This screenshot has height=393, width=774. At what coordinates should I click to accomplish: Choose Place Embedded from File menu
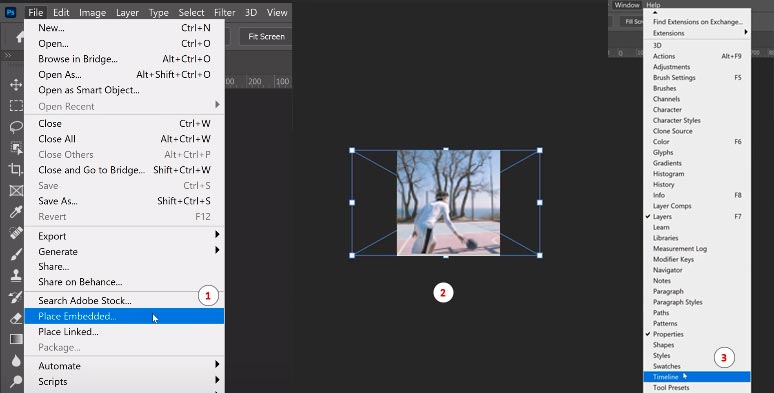click(124, 316)
